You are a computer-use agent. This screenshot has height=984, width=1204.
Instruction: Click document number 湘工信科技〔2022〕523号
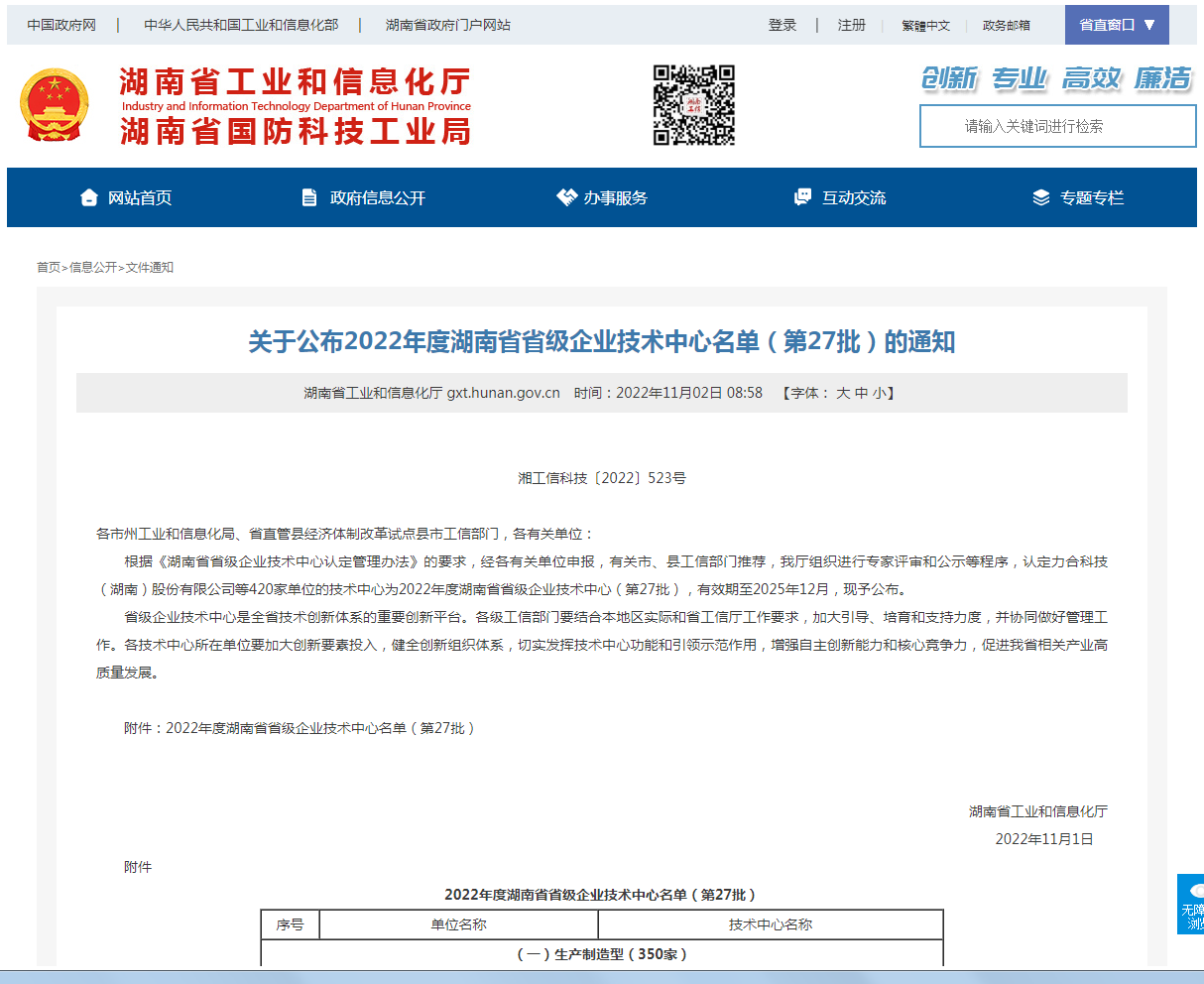602,478
